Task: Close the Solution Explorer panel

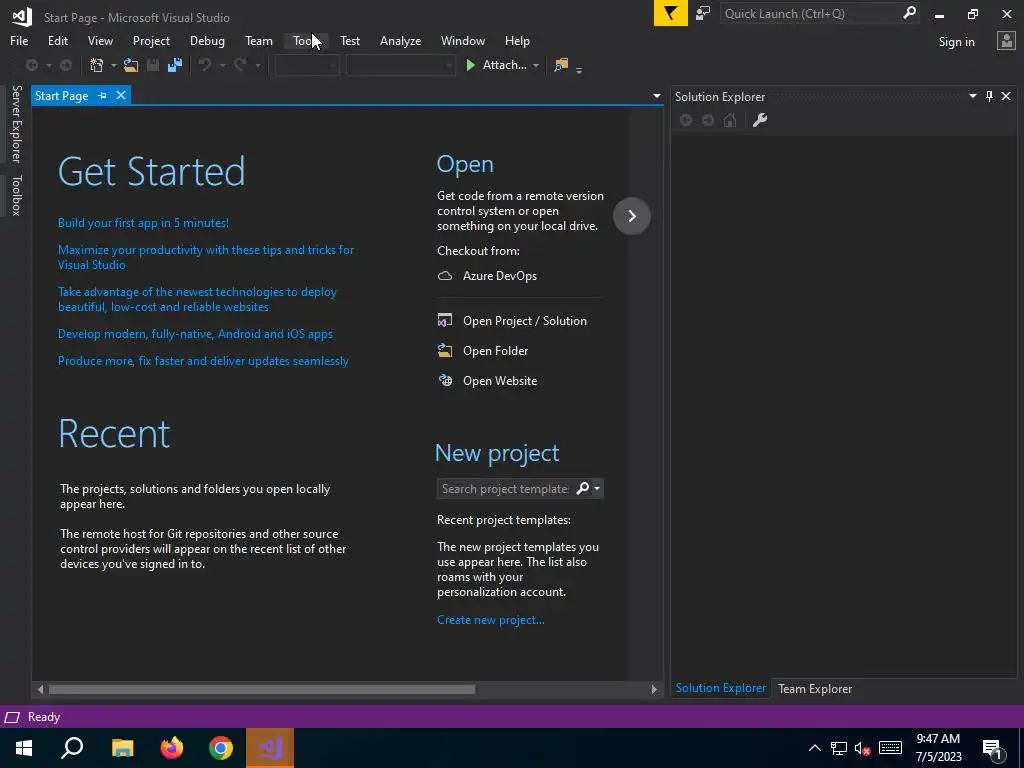Action: pos(1006,97)
